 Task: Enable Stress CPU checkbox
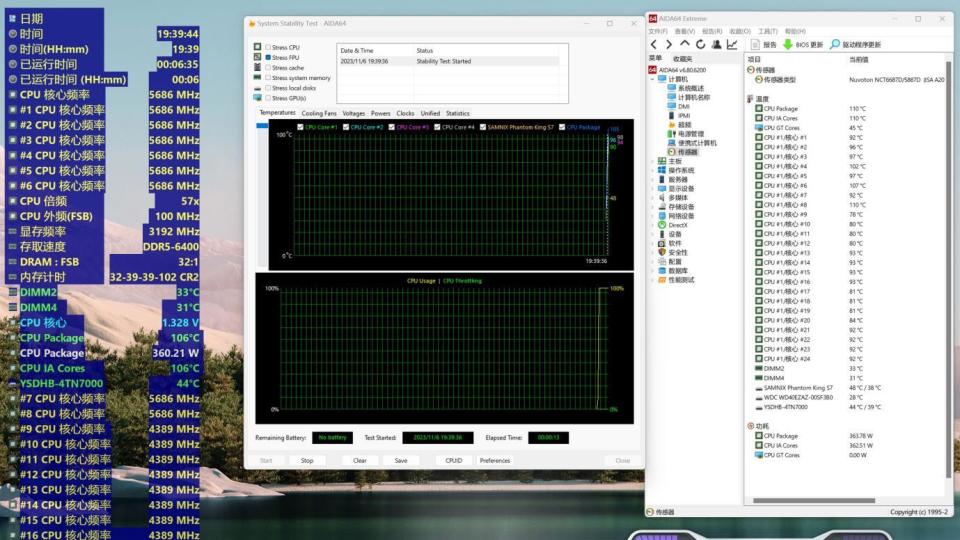(x=268, y=47)
